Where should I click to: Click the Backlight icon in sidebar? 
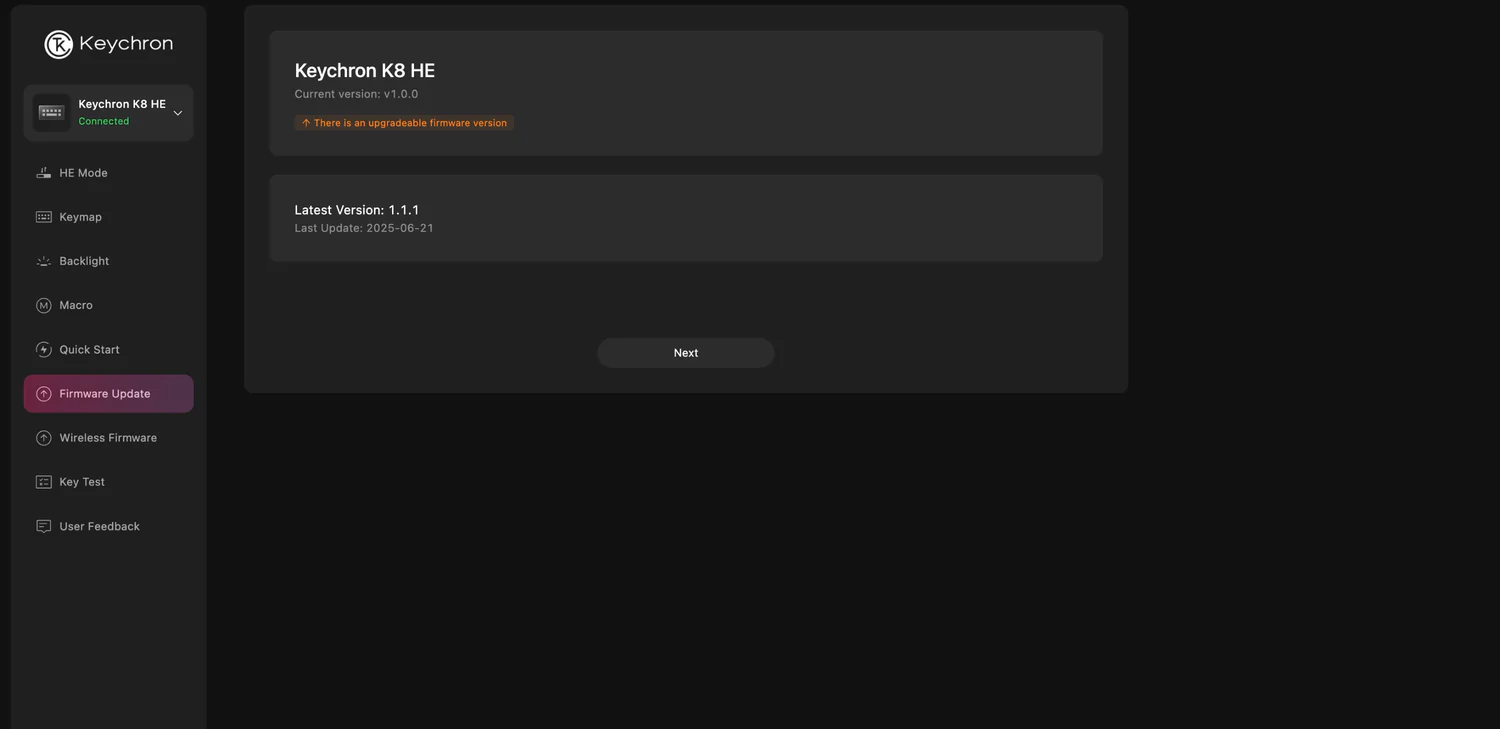pos(44,261)
